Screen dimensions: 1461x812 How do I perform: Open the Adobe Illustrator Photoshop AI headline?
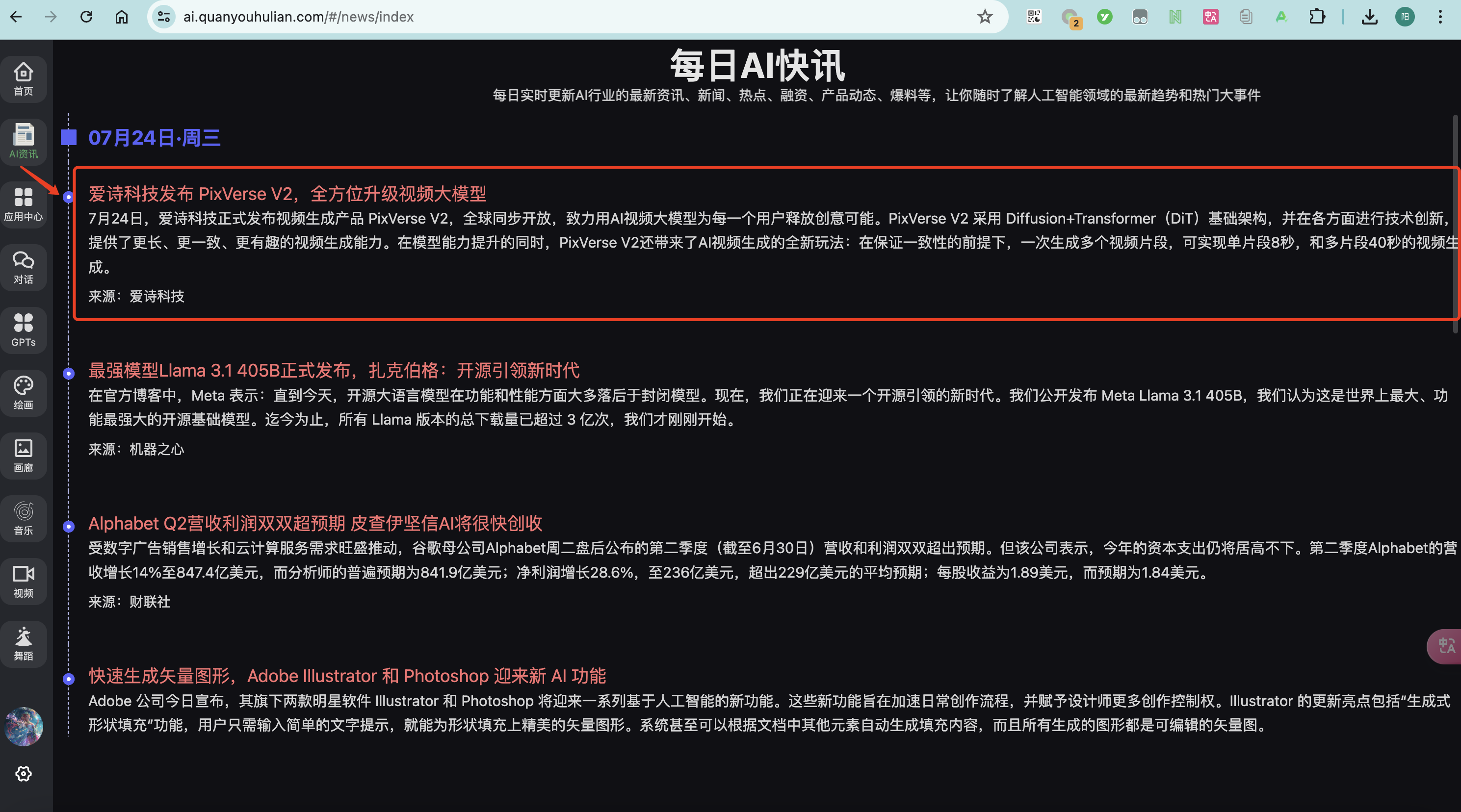(x=347, y=676)
